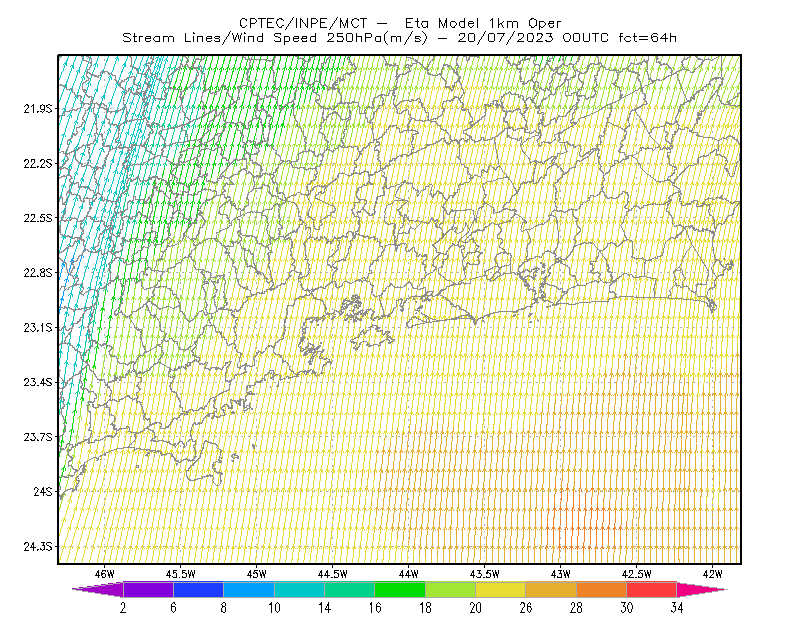Click the legend value 2
The image size is (800, 618).
coord(123,608)
